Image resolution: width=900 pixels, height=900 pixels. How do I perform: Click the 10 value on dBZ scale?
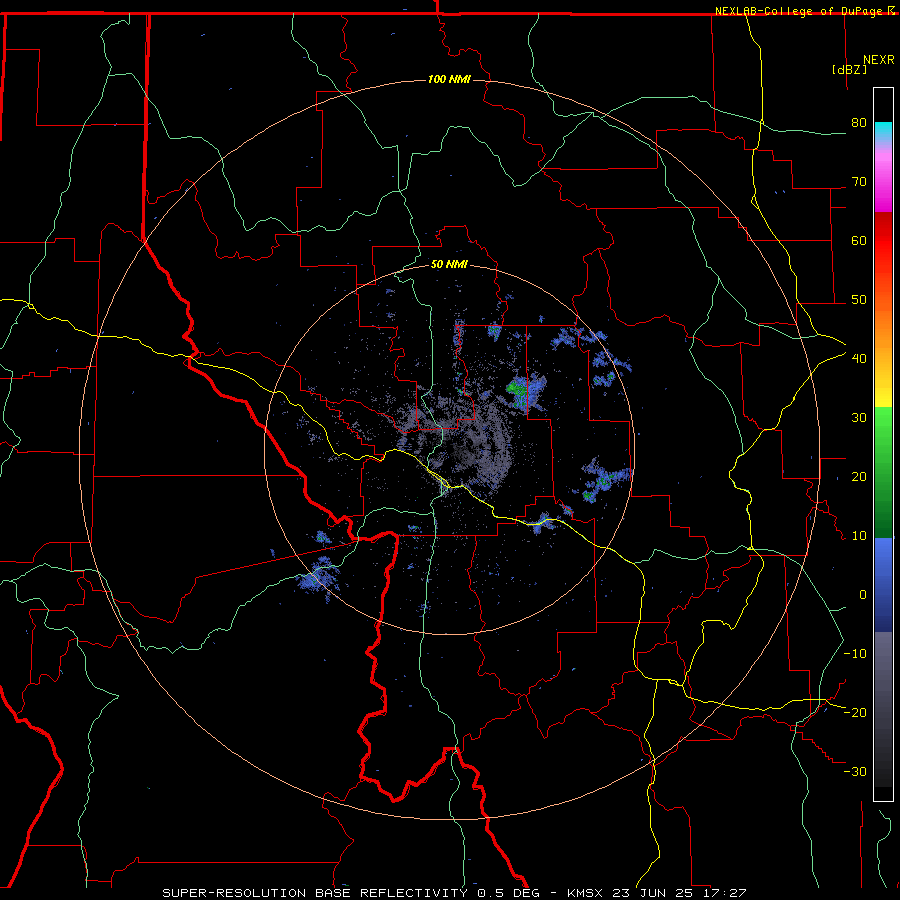point(859,536)
